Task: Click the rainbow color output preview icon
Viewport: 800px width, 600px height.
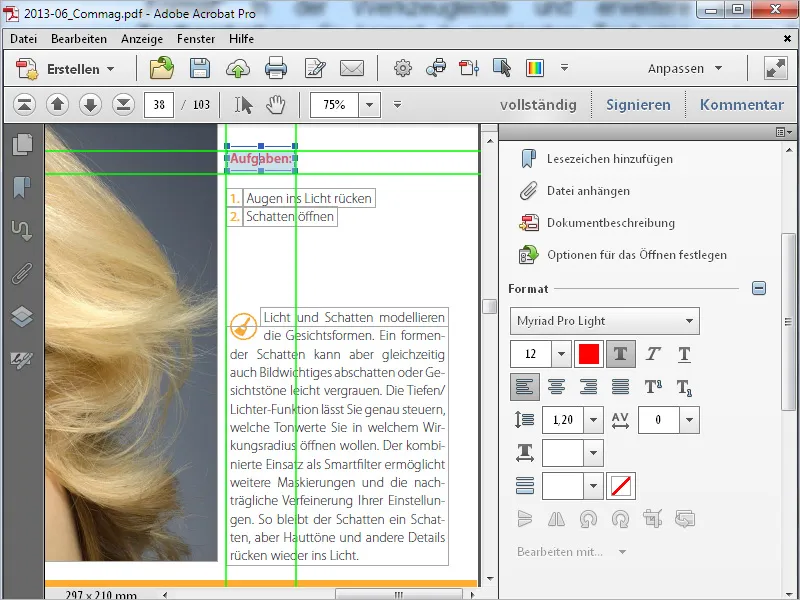Action: pyautogui.click(x=535, y=68)
